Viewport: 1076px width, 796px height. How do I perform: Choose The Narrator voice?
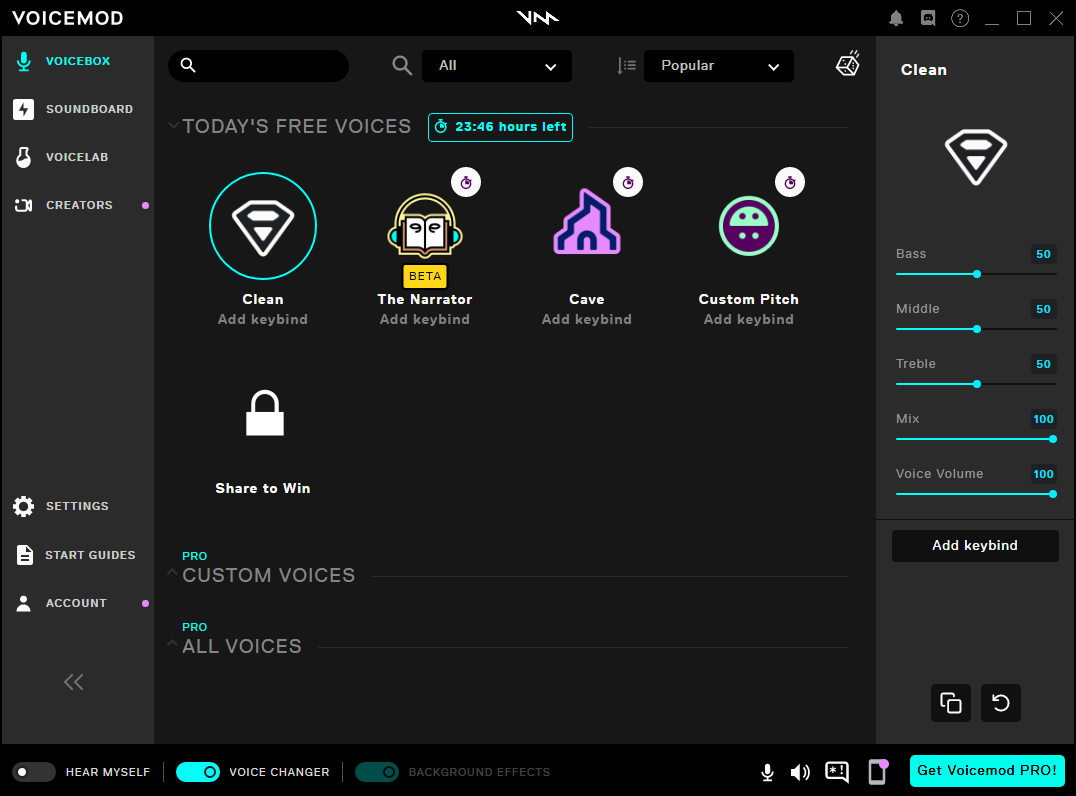[x=424, y=226]
